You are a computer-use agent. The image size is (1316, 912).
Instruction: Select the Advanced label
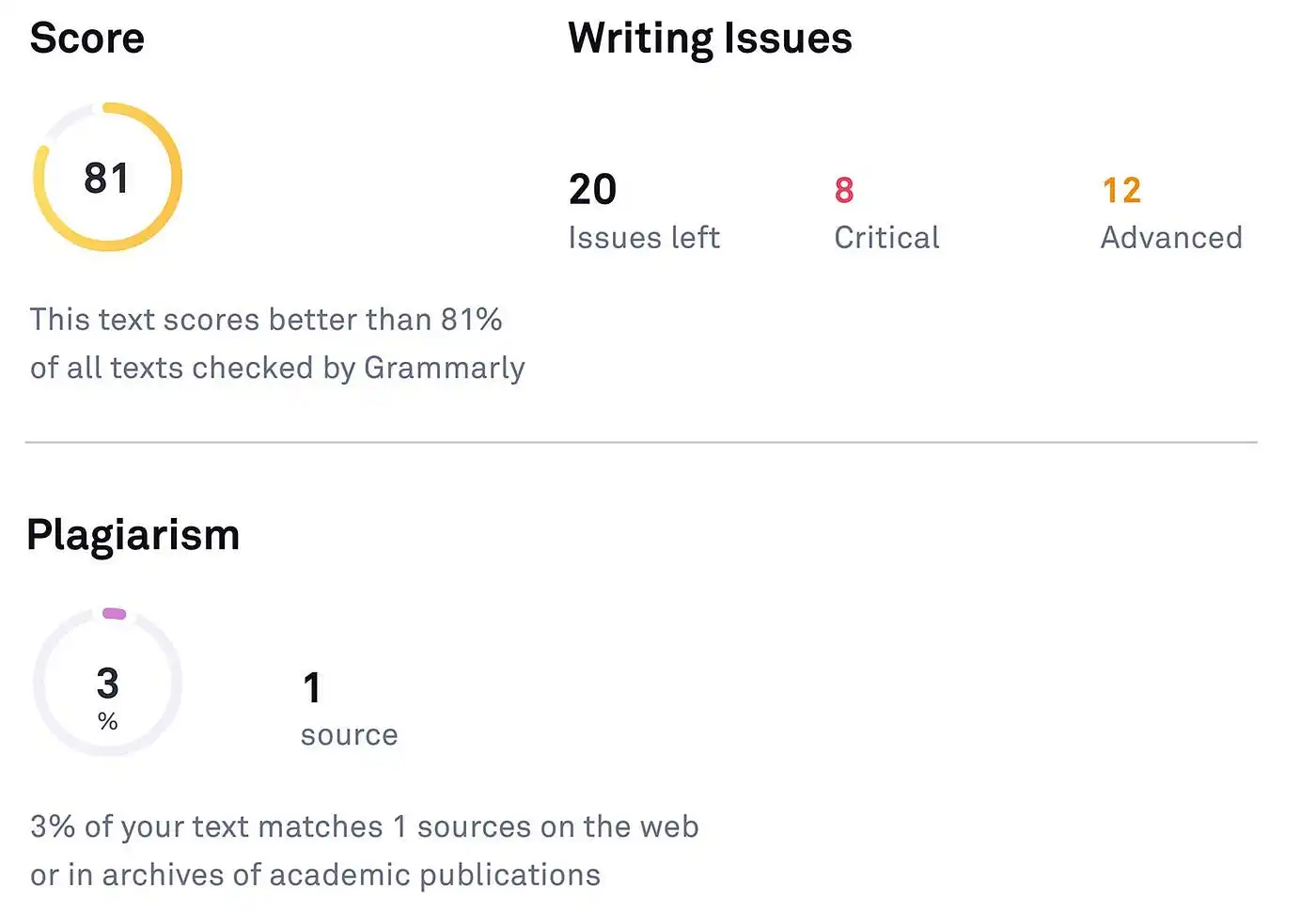(1171, 238)
